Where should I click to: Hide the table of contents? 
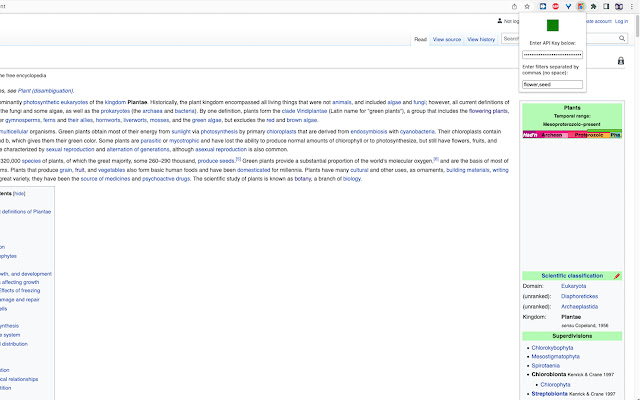20,193
